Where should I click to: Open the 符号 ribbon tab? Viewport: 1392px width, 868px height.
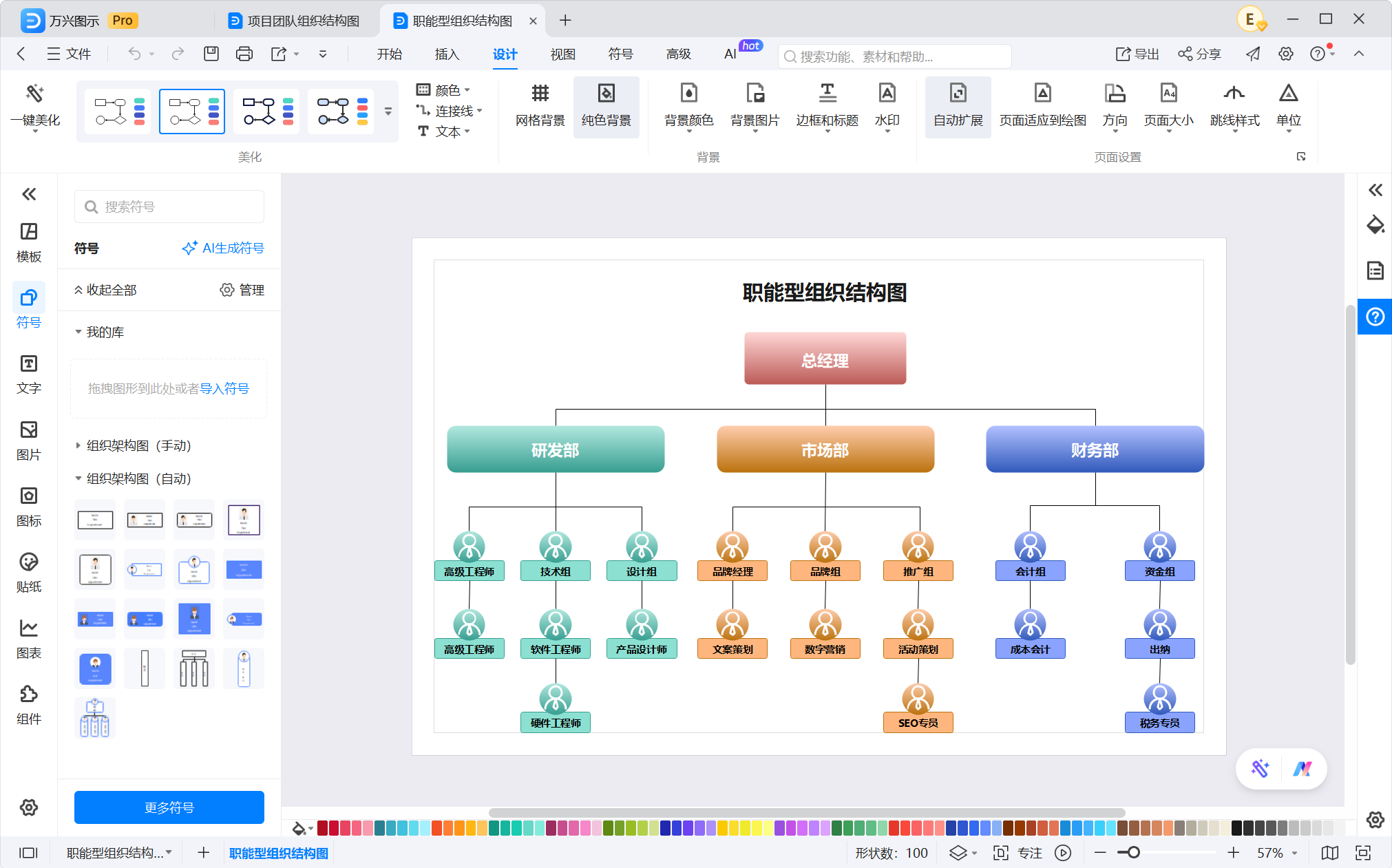click(620, 54)
